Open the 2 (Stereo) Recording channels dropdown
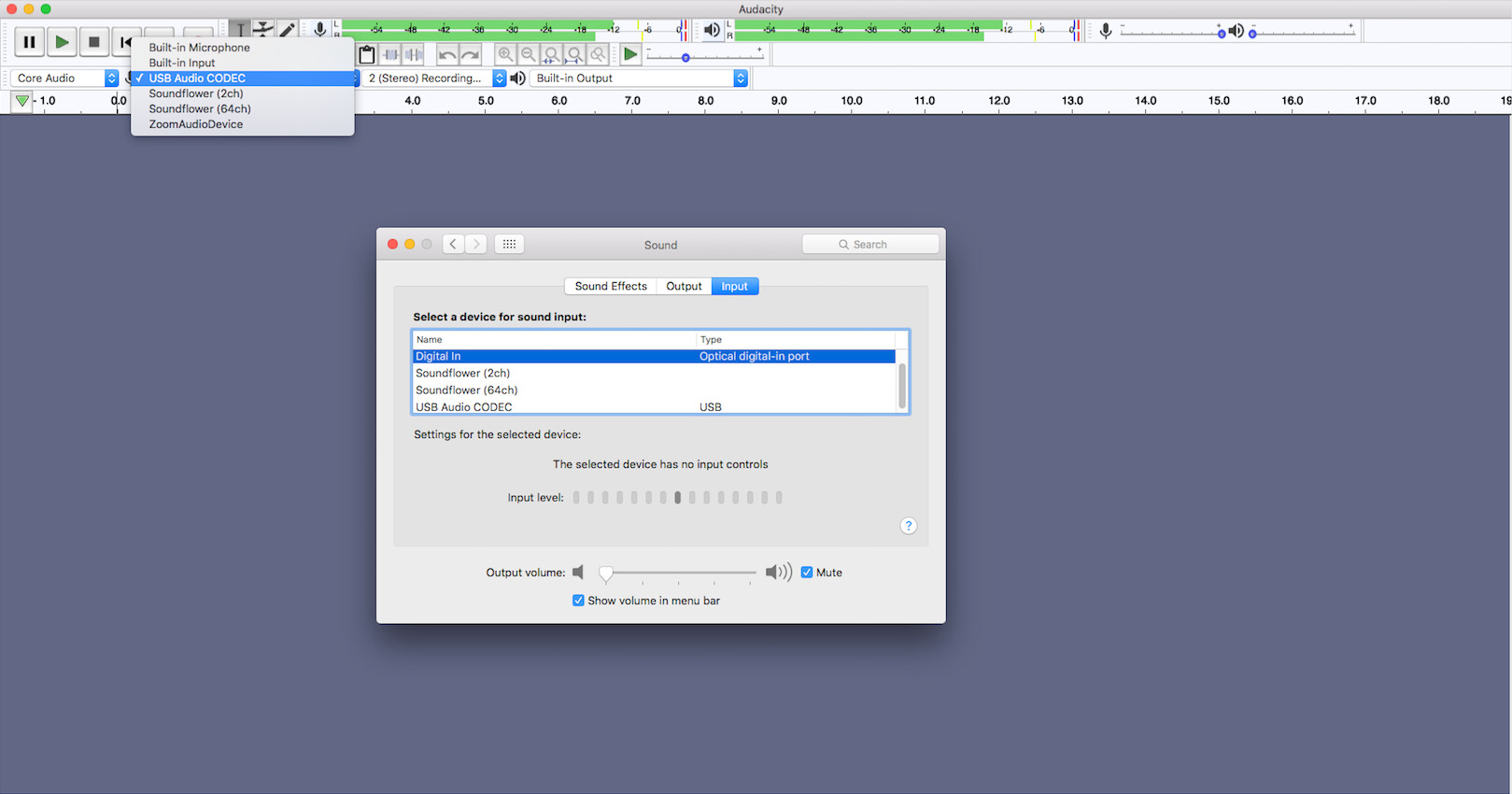 tap(434, 78)
